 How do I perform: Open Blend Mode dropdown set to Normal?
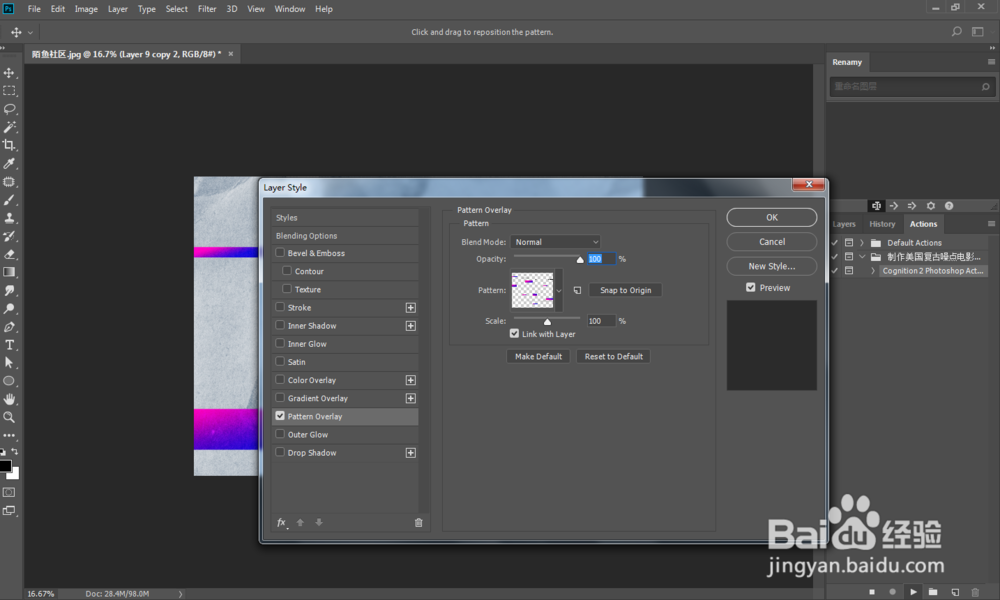(555, 242)
